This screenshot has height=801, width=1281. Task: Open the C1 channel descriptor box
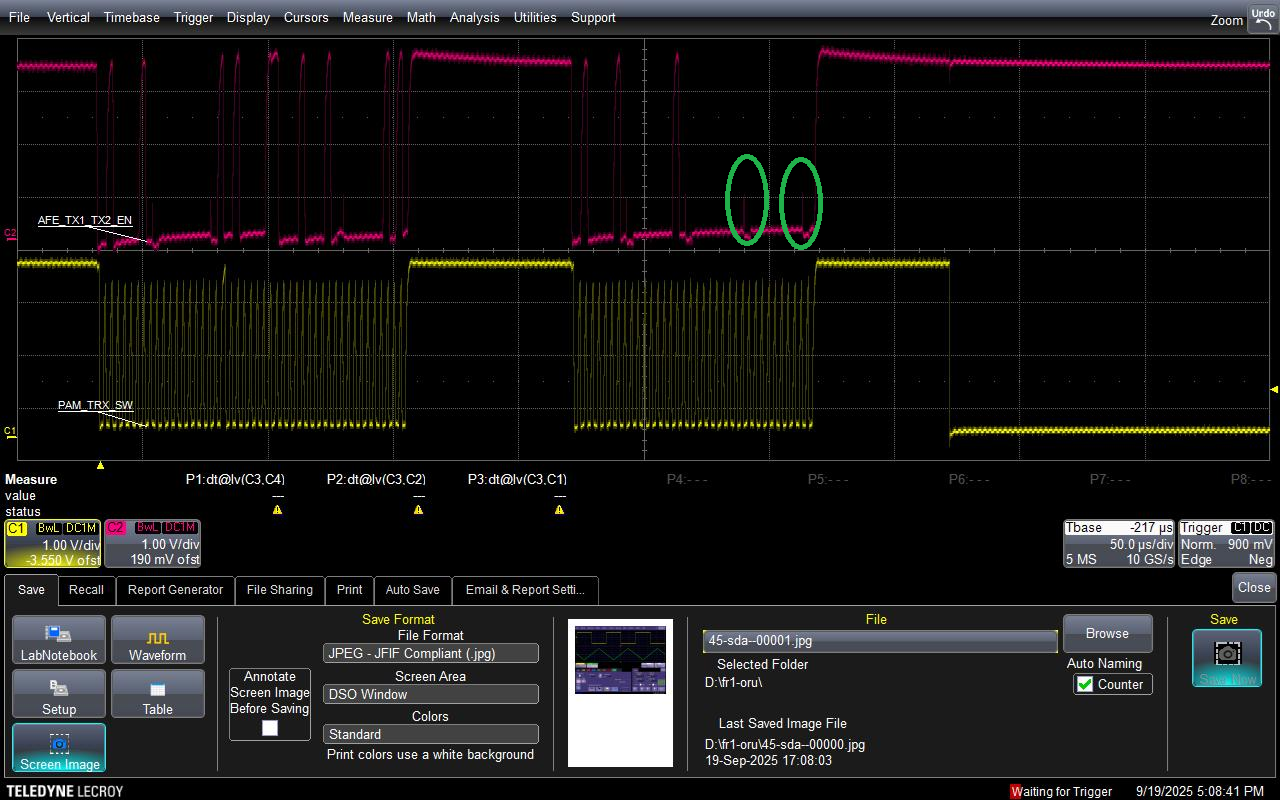point(52,544)
